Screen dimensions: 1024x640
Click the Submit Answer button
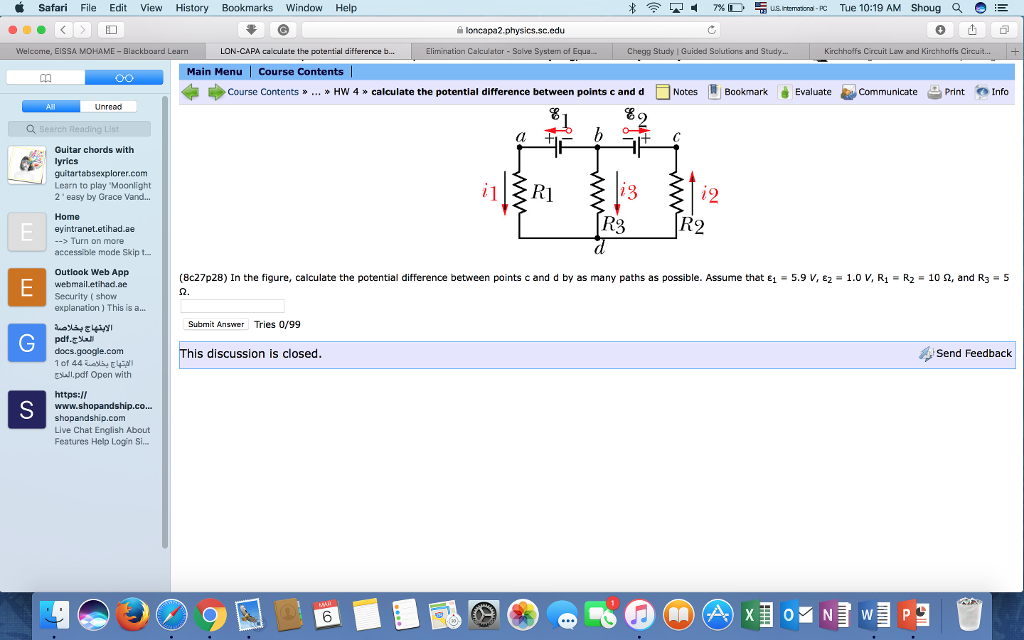[x=216, y=324]
